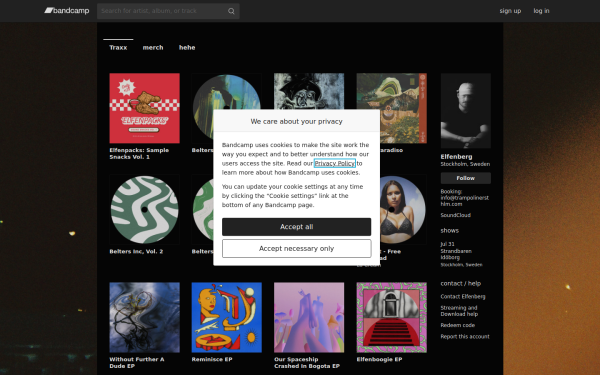
Task: Click Contact Elfenberg
Action: click(x=463, y=297)
